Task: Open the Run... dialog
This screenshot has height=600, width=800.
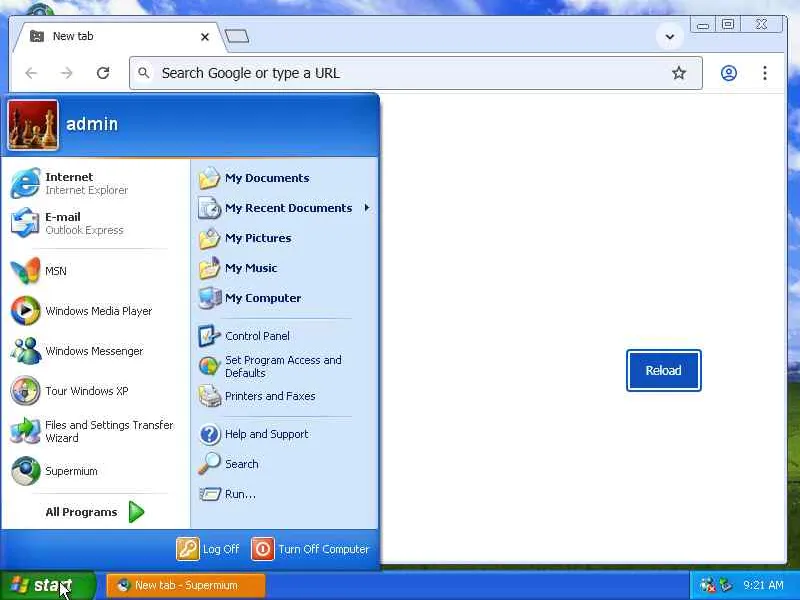Action: [285, 494]
